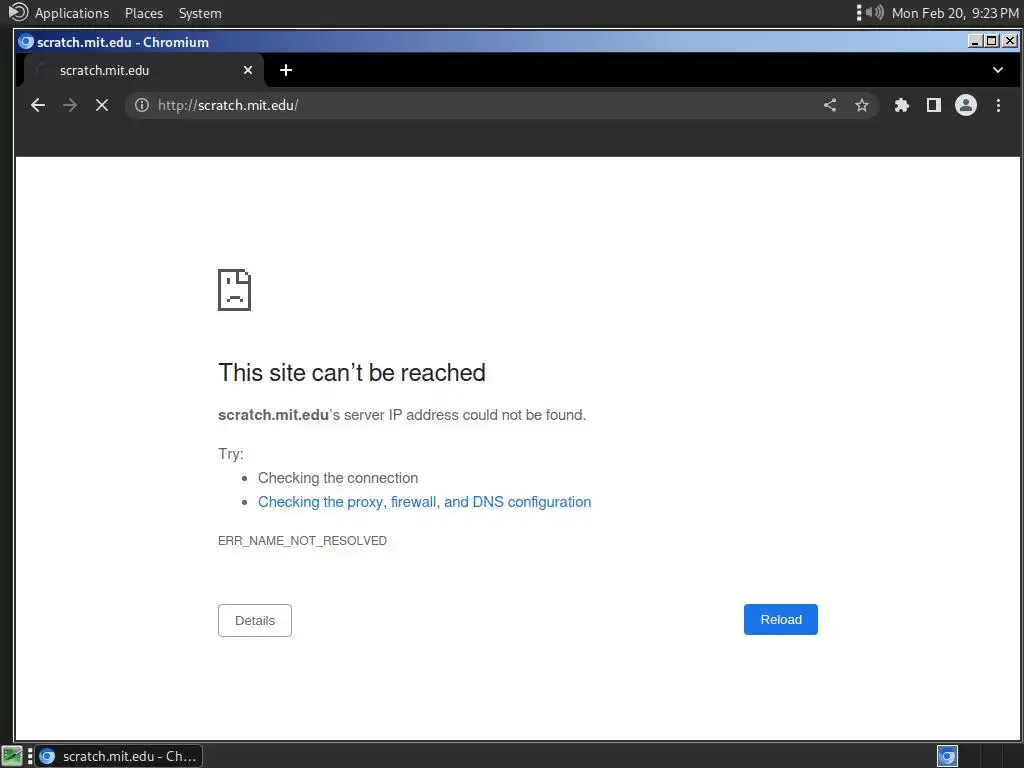Maximize the Chromium window
Viewport: 1024px width, 768px height.
pos(992,41)
